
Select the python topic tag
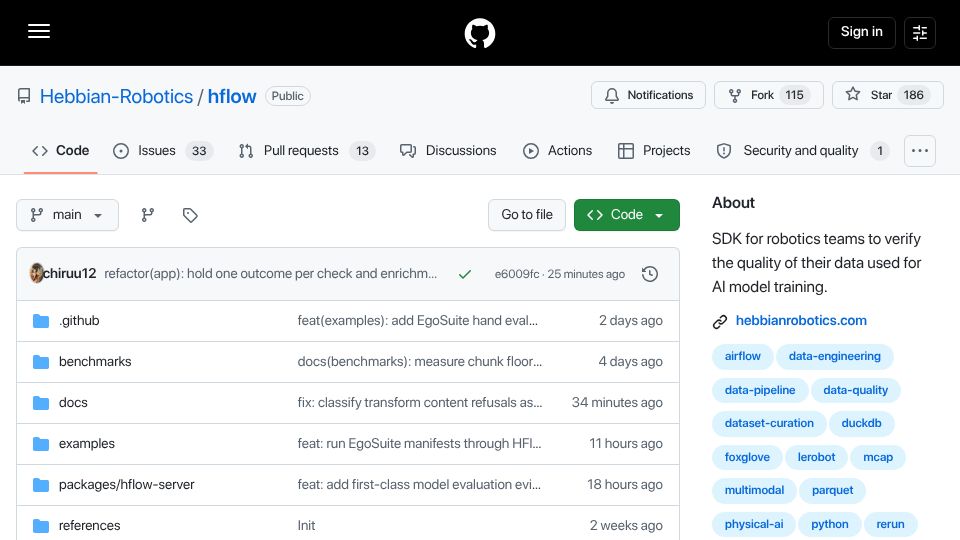tap(830, 525)
